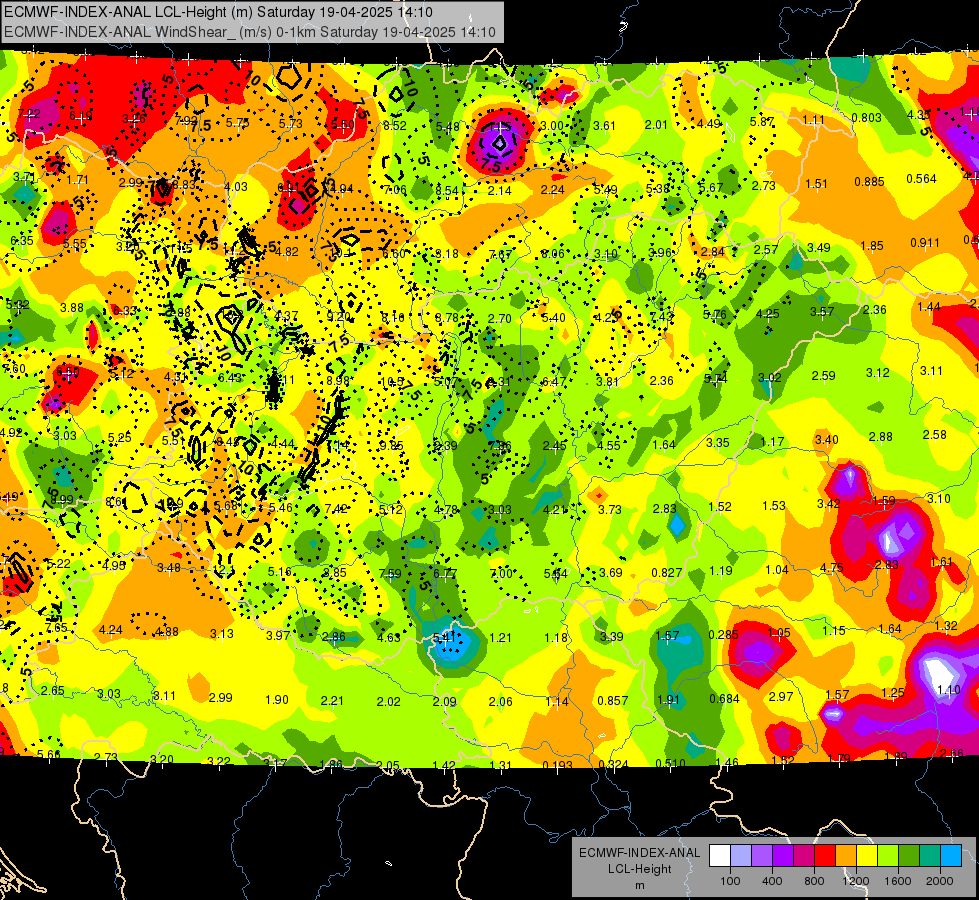Click the 1.10 value on white patch
The width and height of the screenshot is (979, 900).
coord(948,690)
